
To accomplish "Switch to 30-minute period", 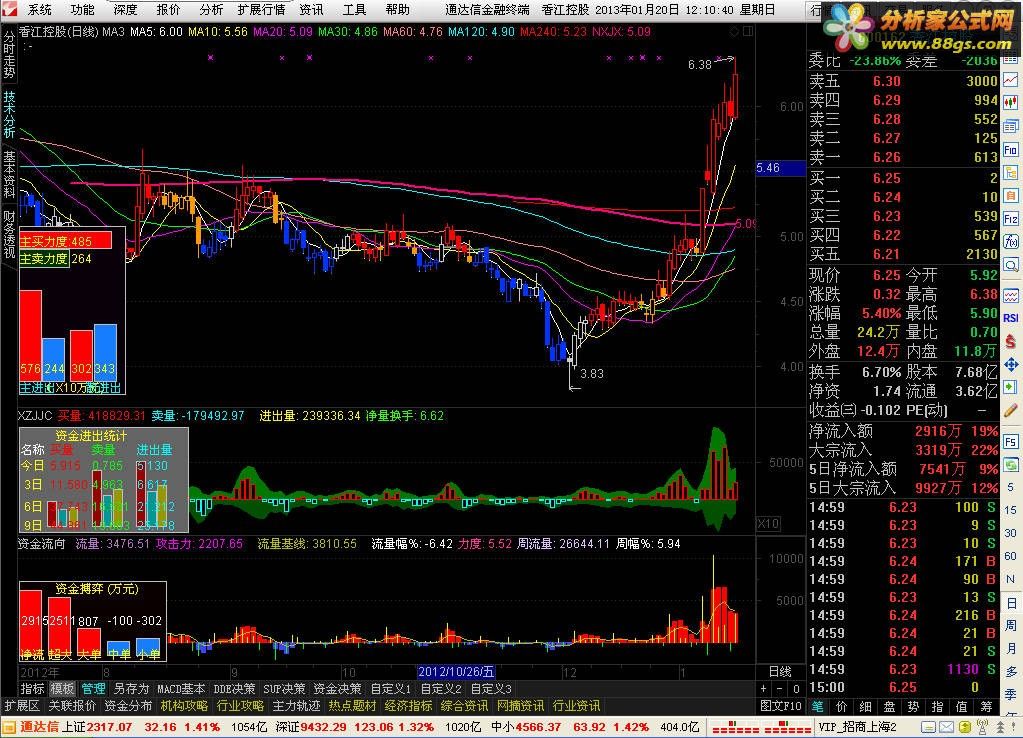I will 1011,533.
